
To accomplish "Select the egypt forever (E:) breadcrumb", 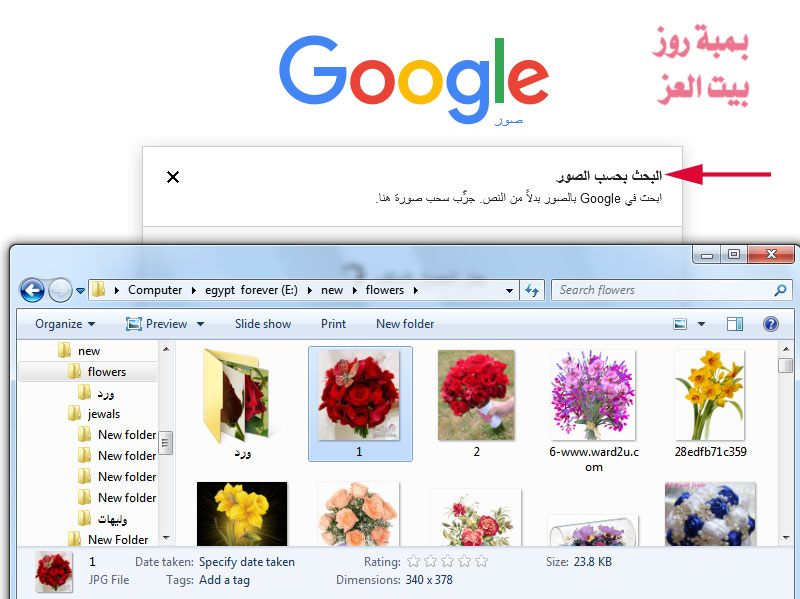I will pyautogui.click(x=251, y=290).
